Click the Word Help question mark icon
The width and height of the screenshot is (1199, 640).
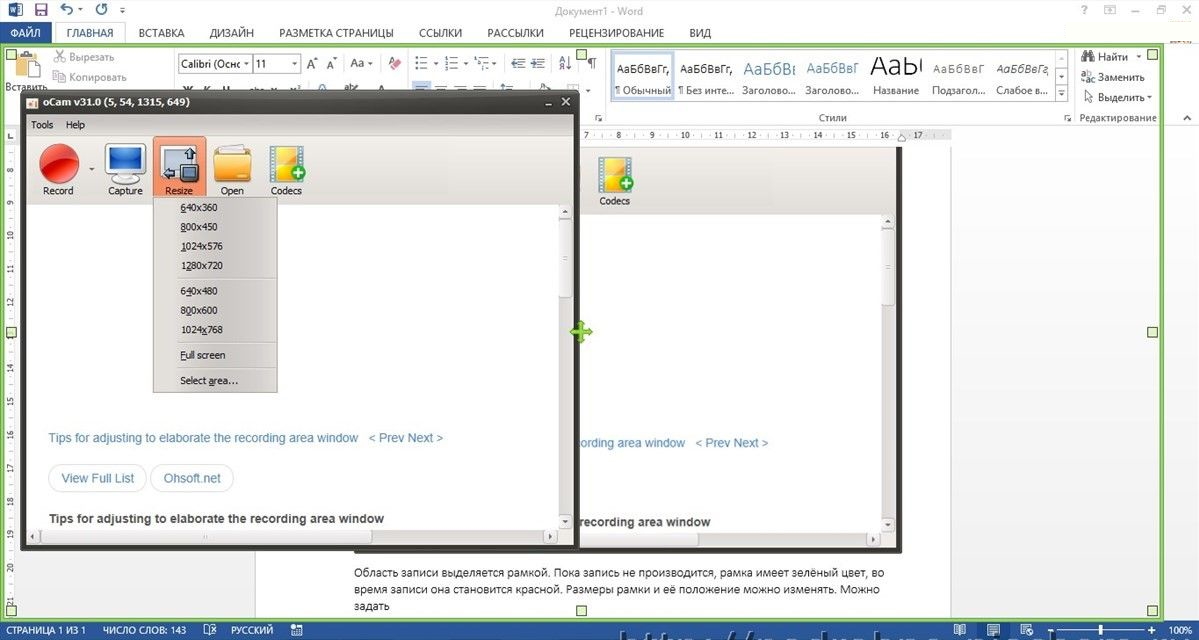(1084, 10)
